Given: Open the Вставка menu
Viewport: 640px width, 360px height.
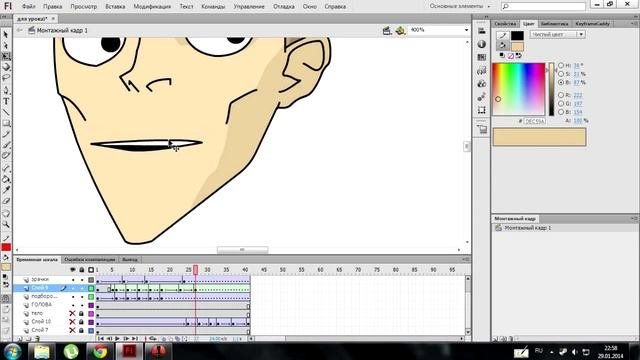Looking at the screenshot, I should point(115,7).
